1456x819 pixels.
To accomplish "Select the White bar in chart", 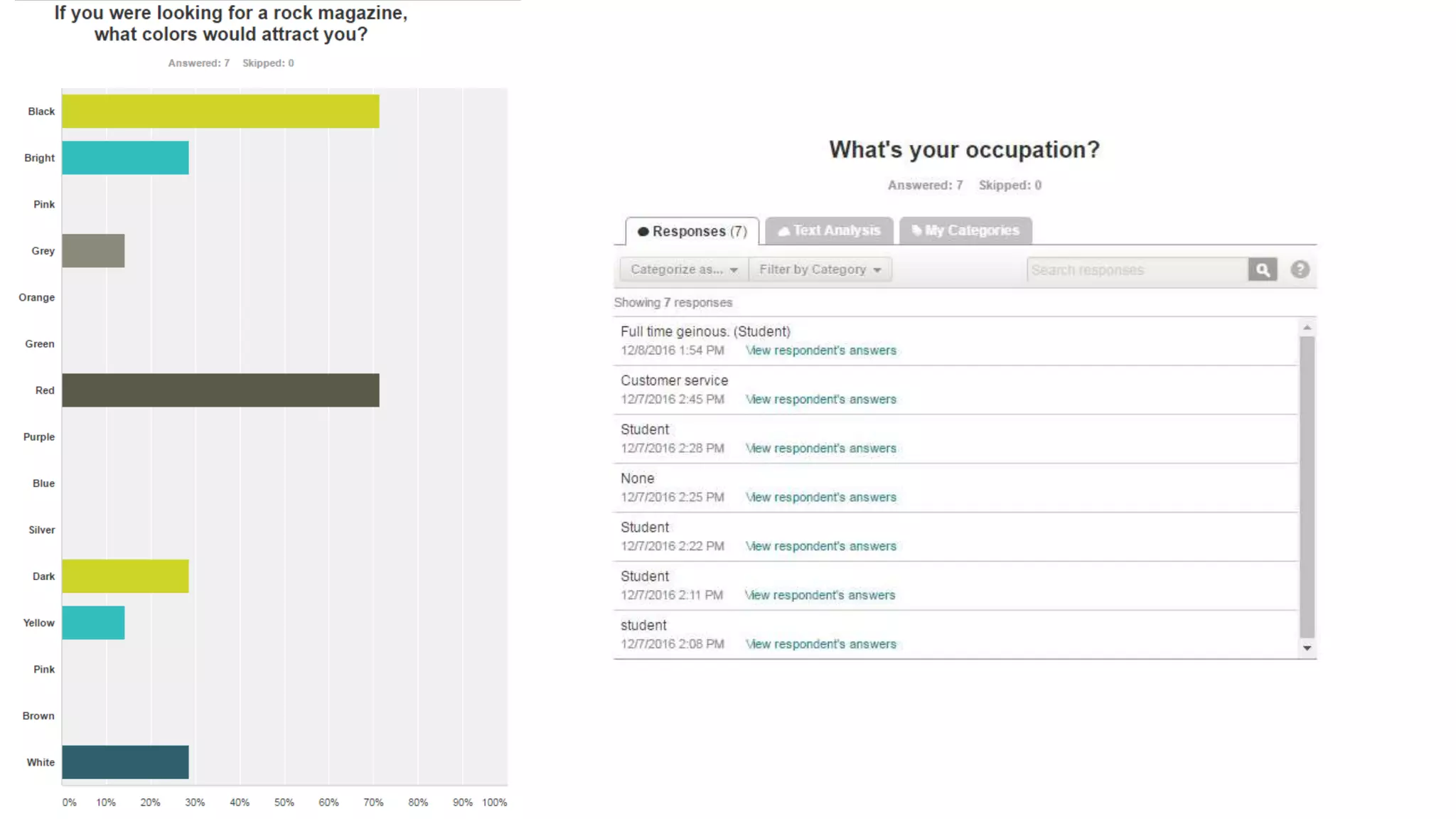I will pyautogui.click(x=125, y=762).
